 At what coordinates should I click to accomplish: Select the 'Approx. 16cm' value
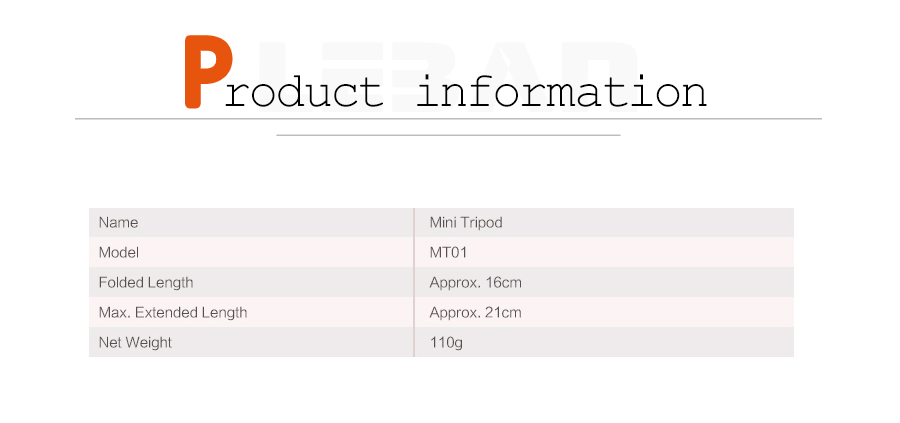tap(475, 282)
